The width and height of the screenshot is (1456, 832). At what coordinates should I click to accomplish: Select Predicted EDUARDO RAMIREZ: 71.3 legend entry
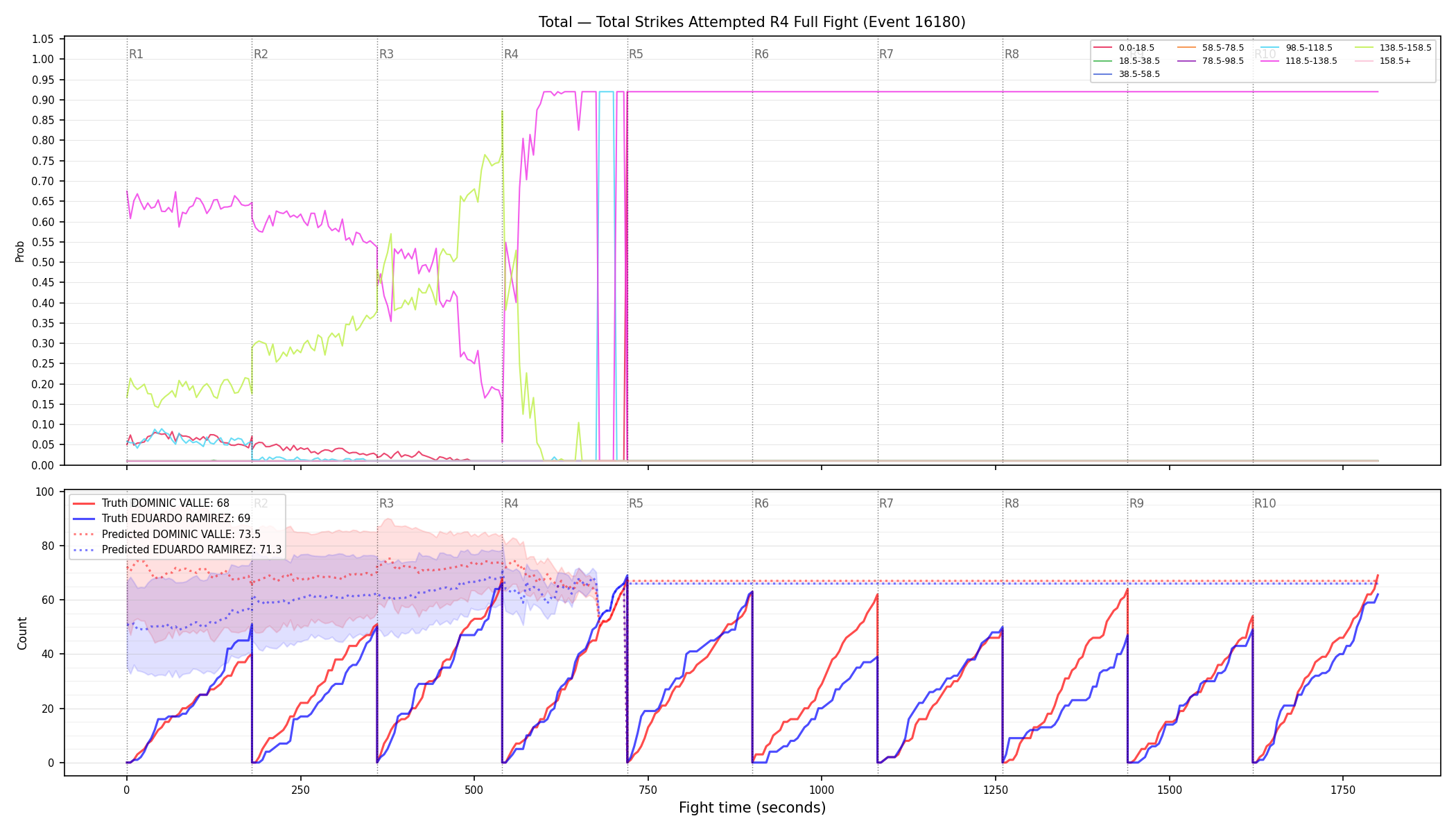(177, 550)
